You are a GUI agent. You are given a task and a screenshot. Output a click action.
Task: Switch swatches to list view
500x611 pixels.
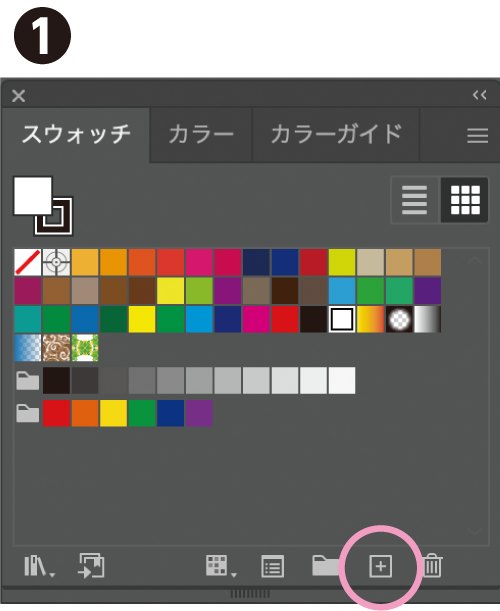coord(414,200)
